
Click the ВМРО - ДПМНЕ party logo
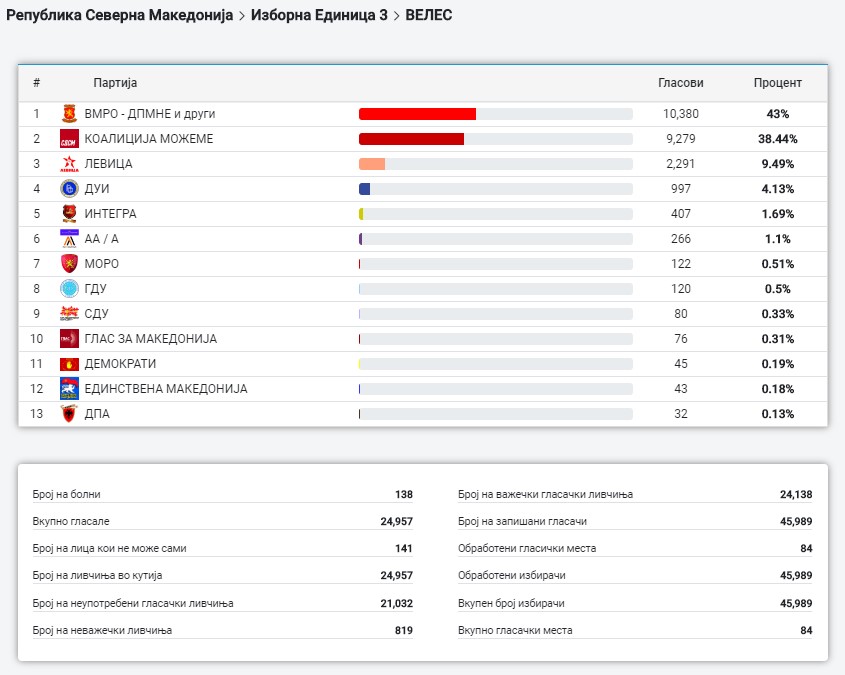(69, 114)
